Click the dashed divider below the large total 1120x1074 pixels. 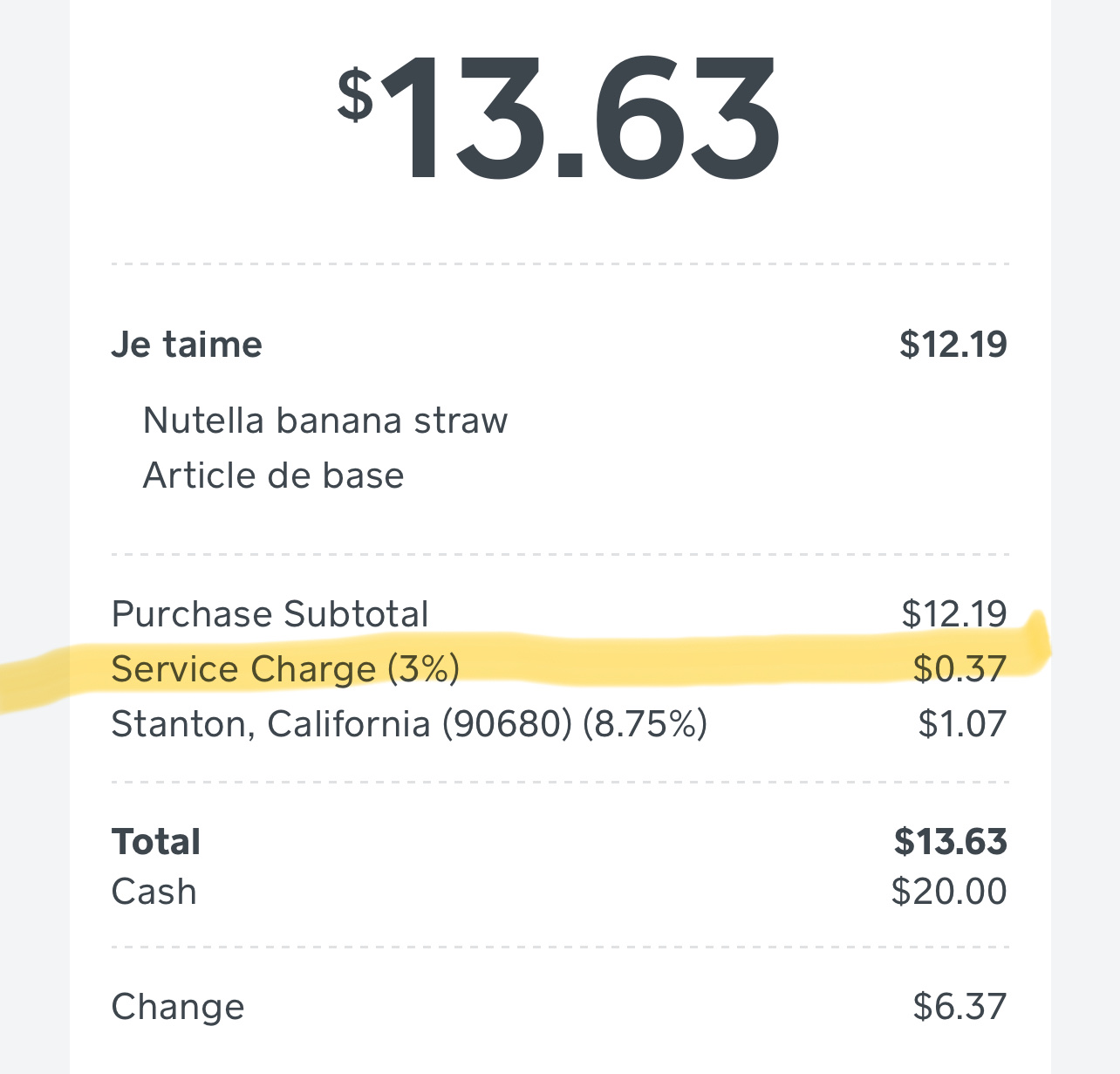point(560,263)
